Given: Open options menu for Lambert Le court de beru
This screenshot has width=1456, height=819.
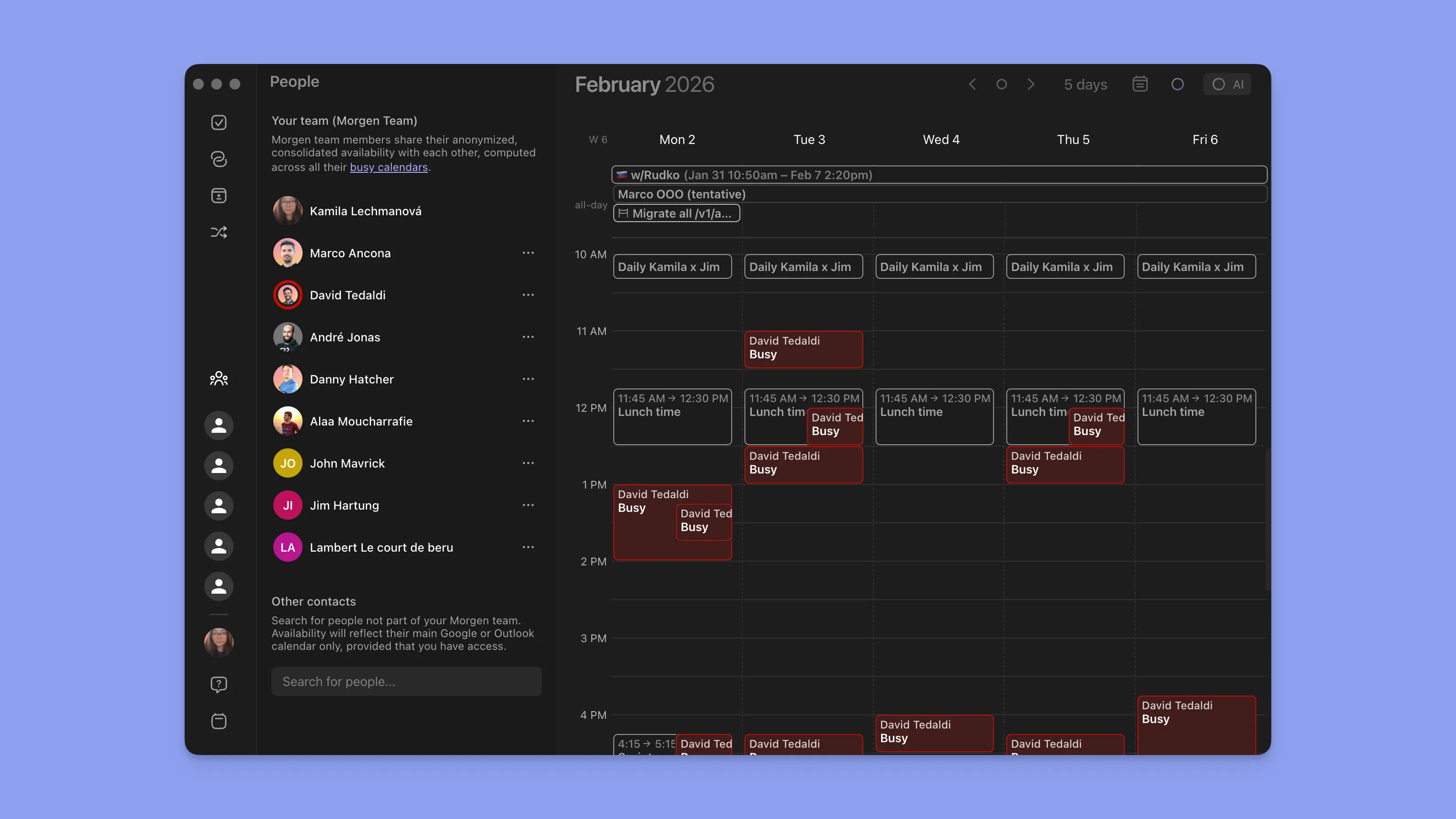Looking at the screenshot, I should [x=528, y=547].
